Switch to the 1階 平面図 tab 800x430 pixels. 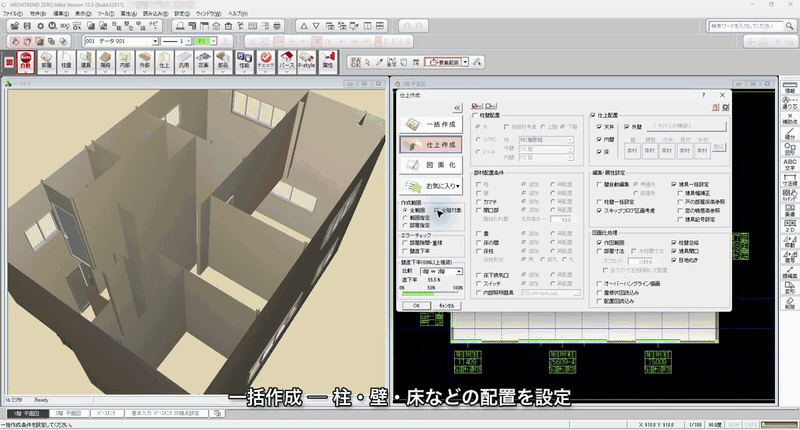tap(27, 413)
